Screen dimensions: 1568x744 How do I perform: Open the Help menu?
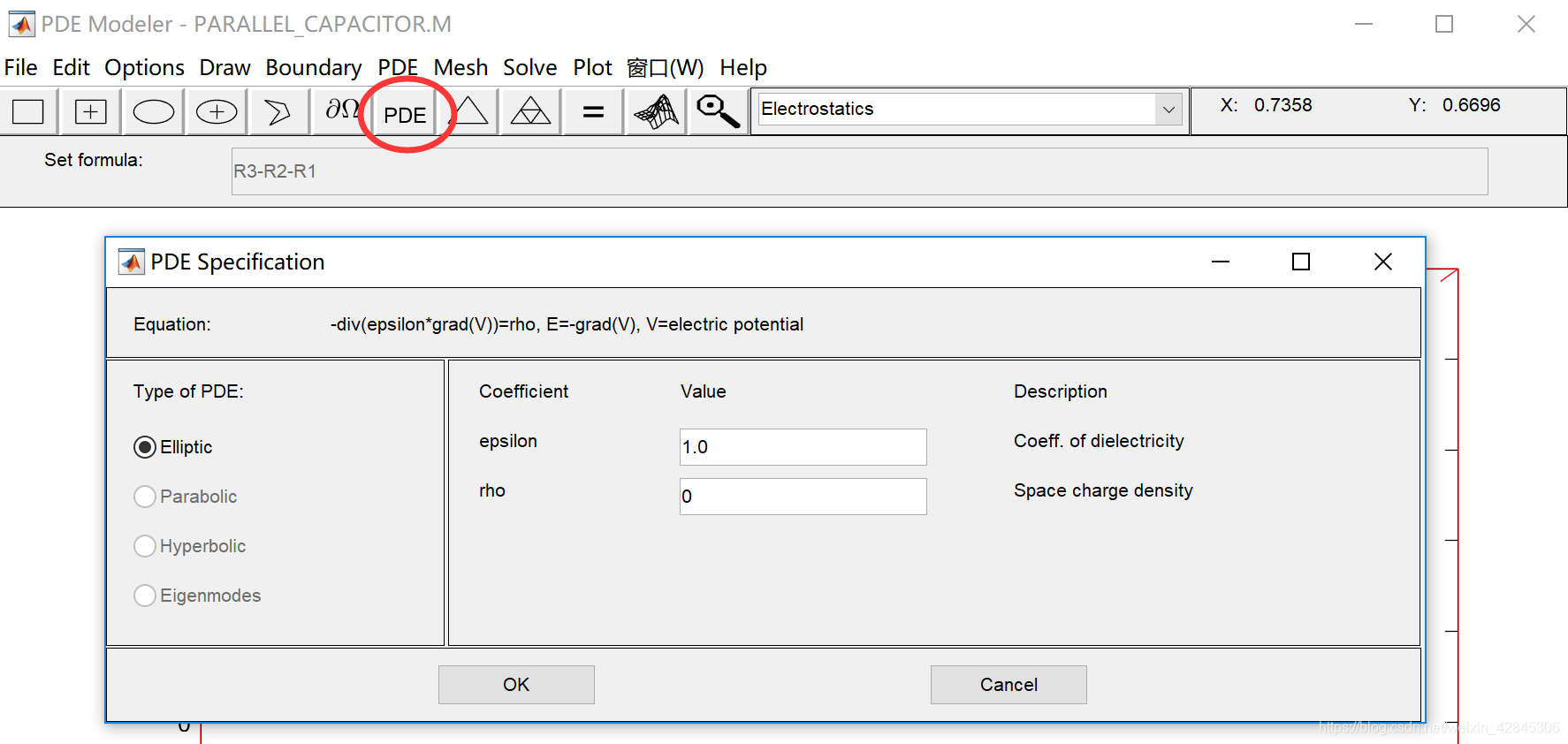[x=743, y=67]
